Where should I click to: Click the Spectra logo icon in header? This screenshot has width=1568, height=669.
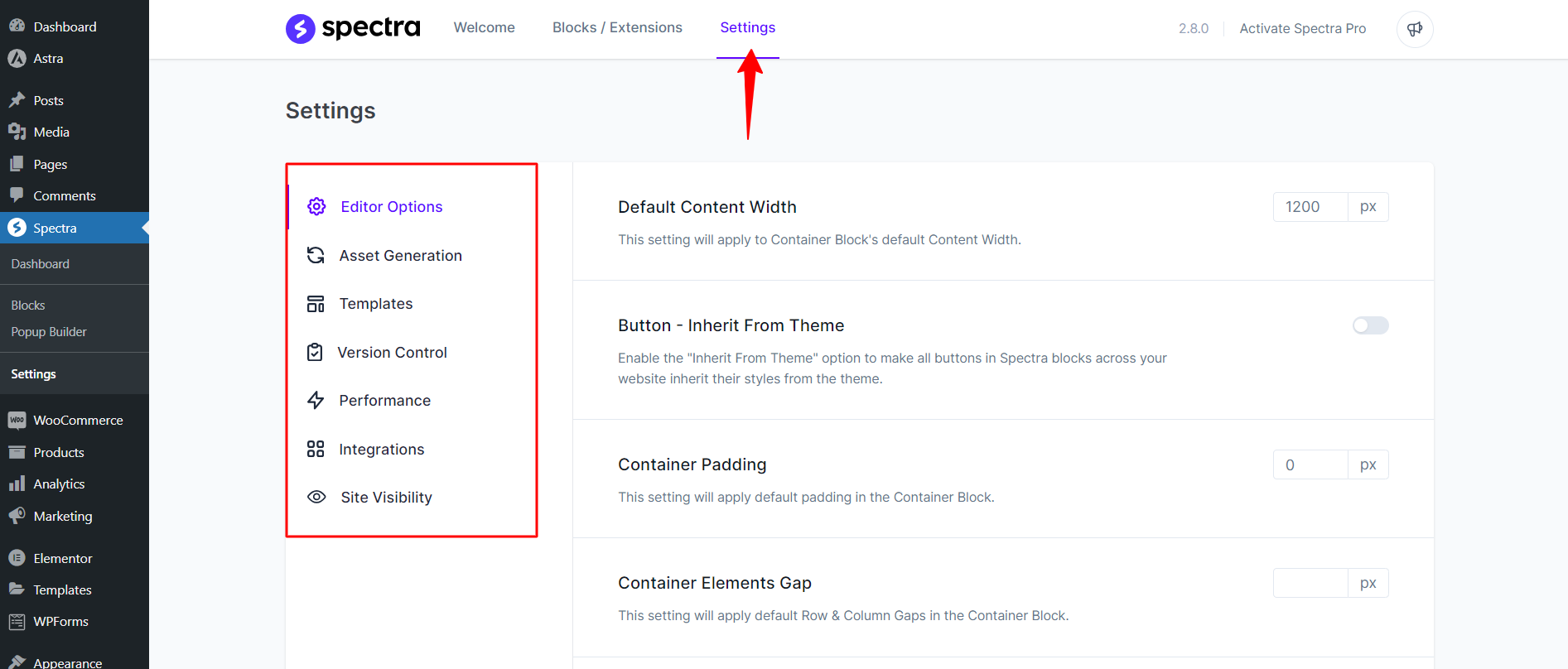300,28
